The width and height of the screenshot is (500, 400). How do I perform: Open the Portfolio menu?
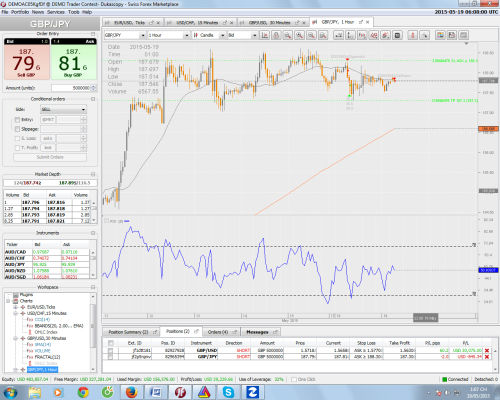(x=20, y=12)
